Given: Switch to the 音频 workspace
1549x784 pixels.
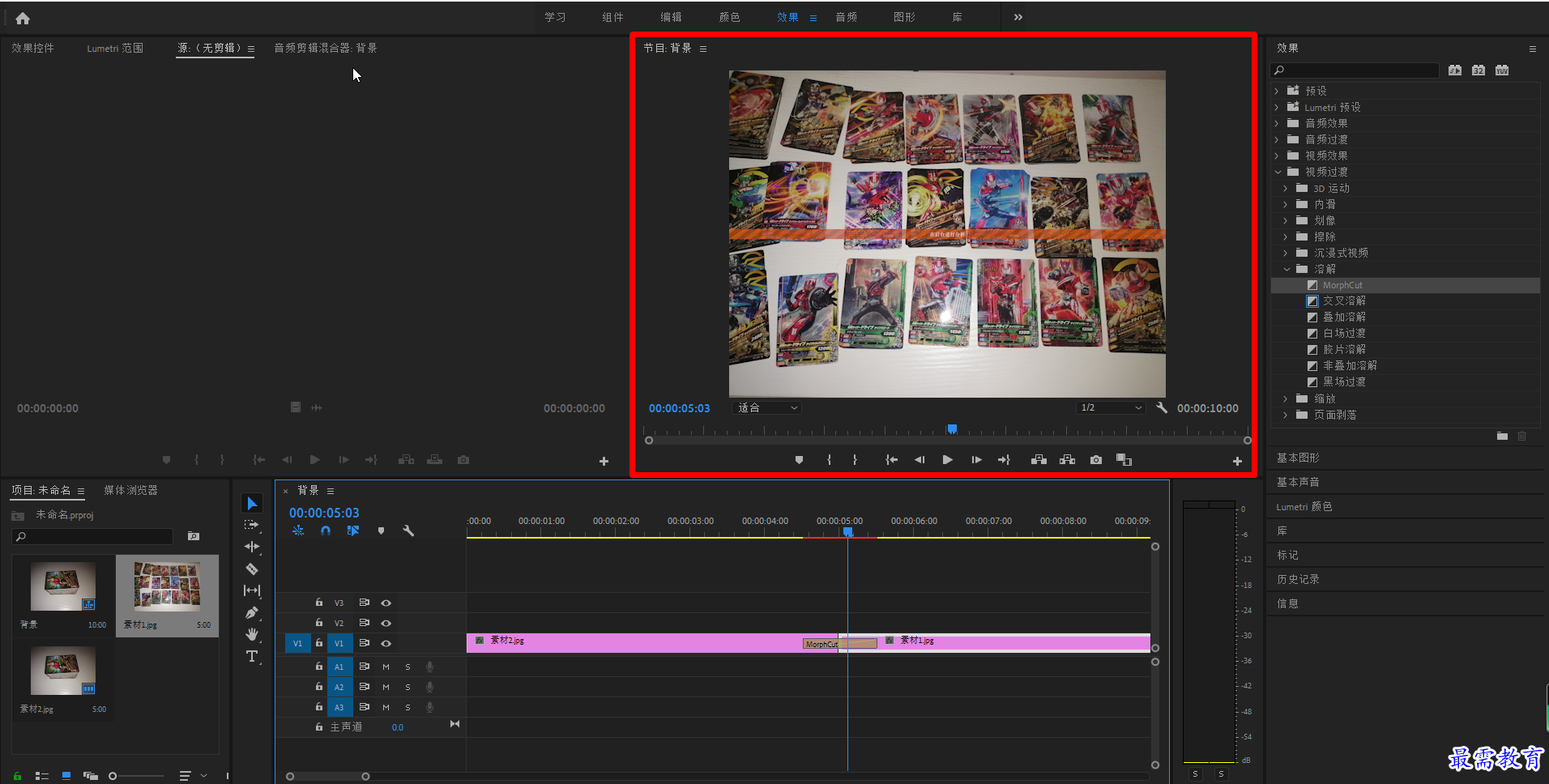Looking at the screenshot, I should click(x=846, y=17).
